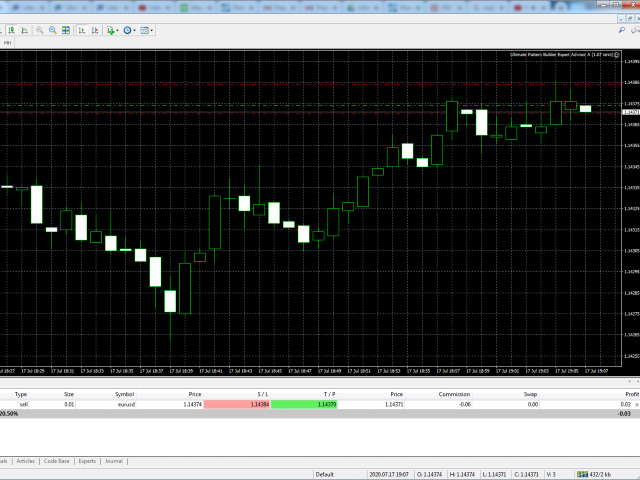
Task: Click the expert advisor smiley icon on the chart
Action: click(617, 54)
